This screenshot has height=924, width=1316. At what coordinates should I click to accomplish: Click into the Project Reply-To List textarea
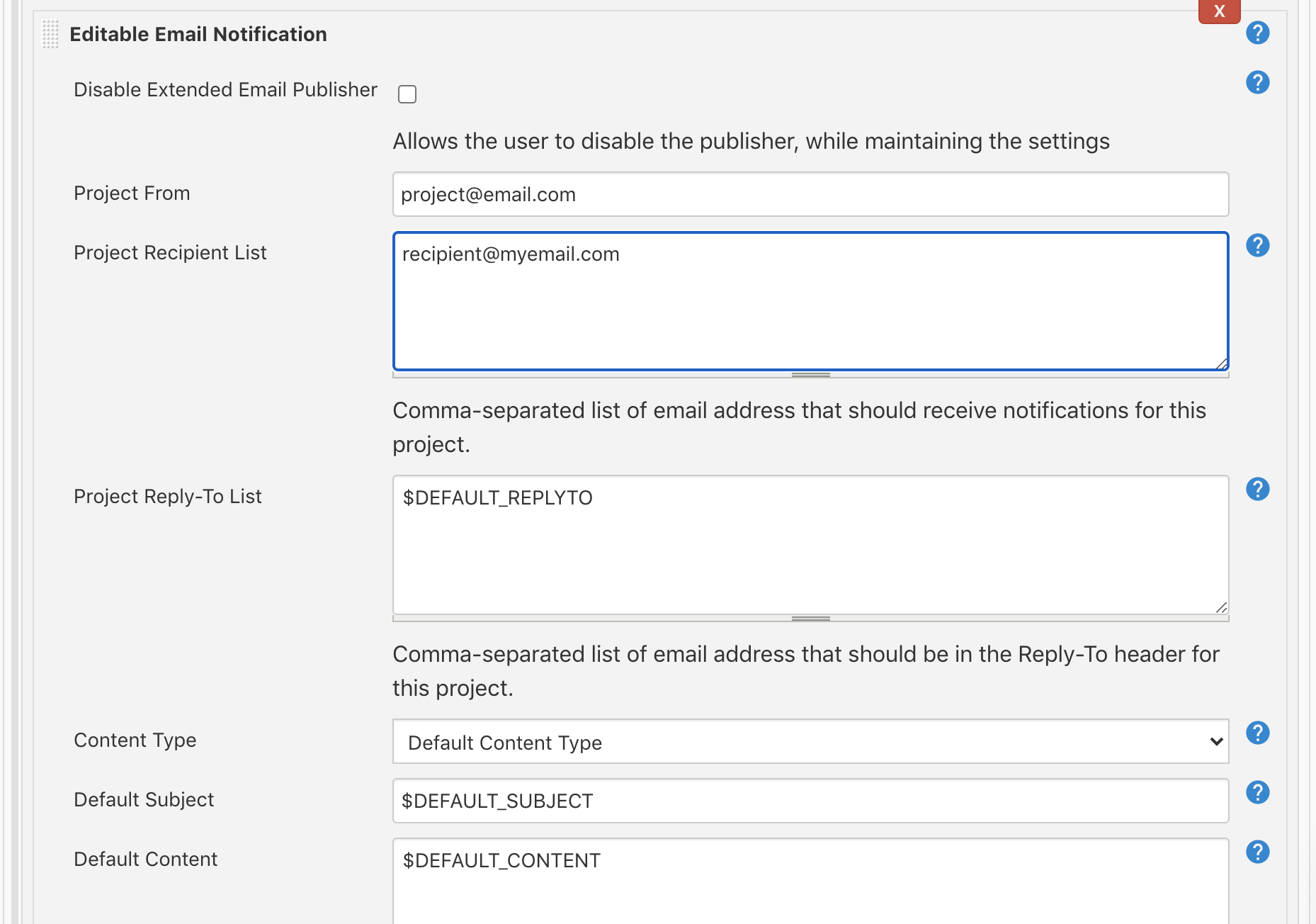pos(810,545)
